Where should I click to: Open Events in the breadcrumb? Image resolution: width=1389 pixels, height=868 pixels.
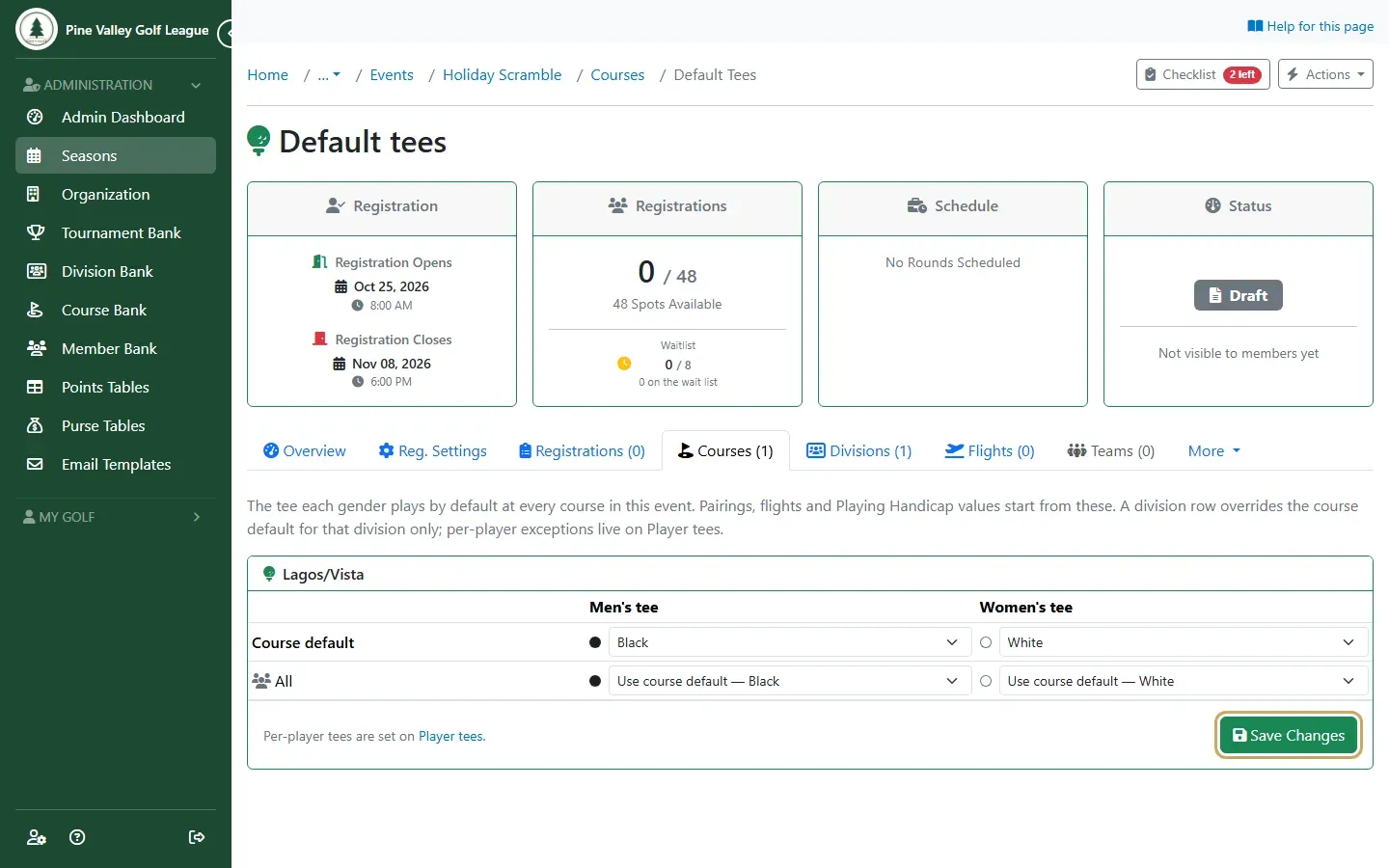(x=392, y=75)
